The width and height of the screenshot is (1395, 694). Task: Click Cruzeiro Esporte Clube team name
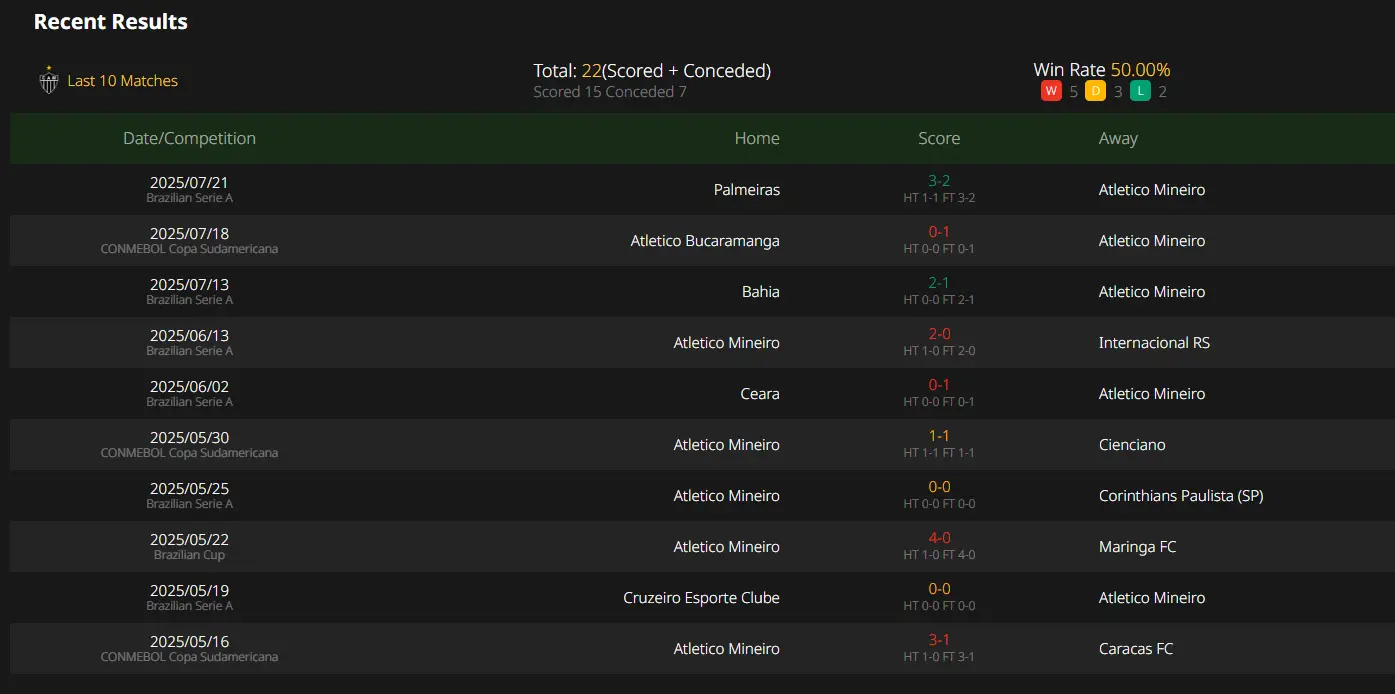pyautogui.click(x=701, y=597)
